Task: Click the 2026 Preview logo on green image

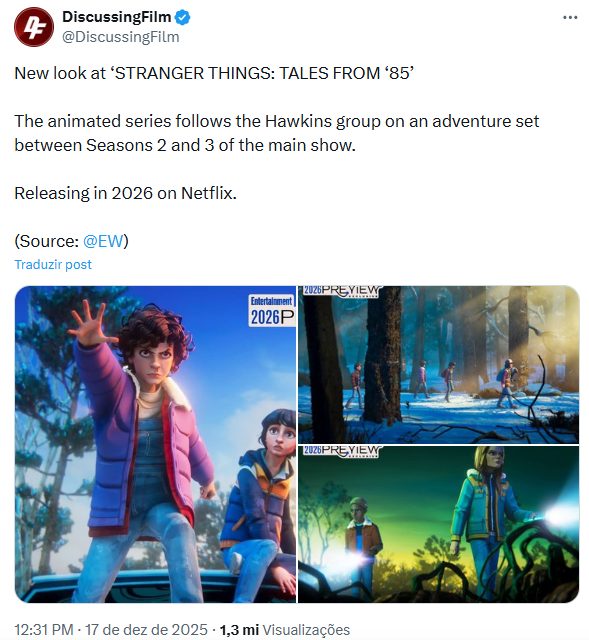Action: click(x=342, y=451)
